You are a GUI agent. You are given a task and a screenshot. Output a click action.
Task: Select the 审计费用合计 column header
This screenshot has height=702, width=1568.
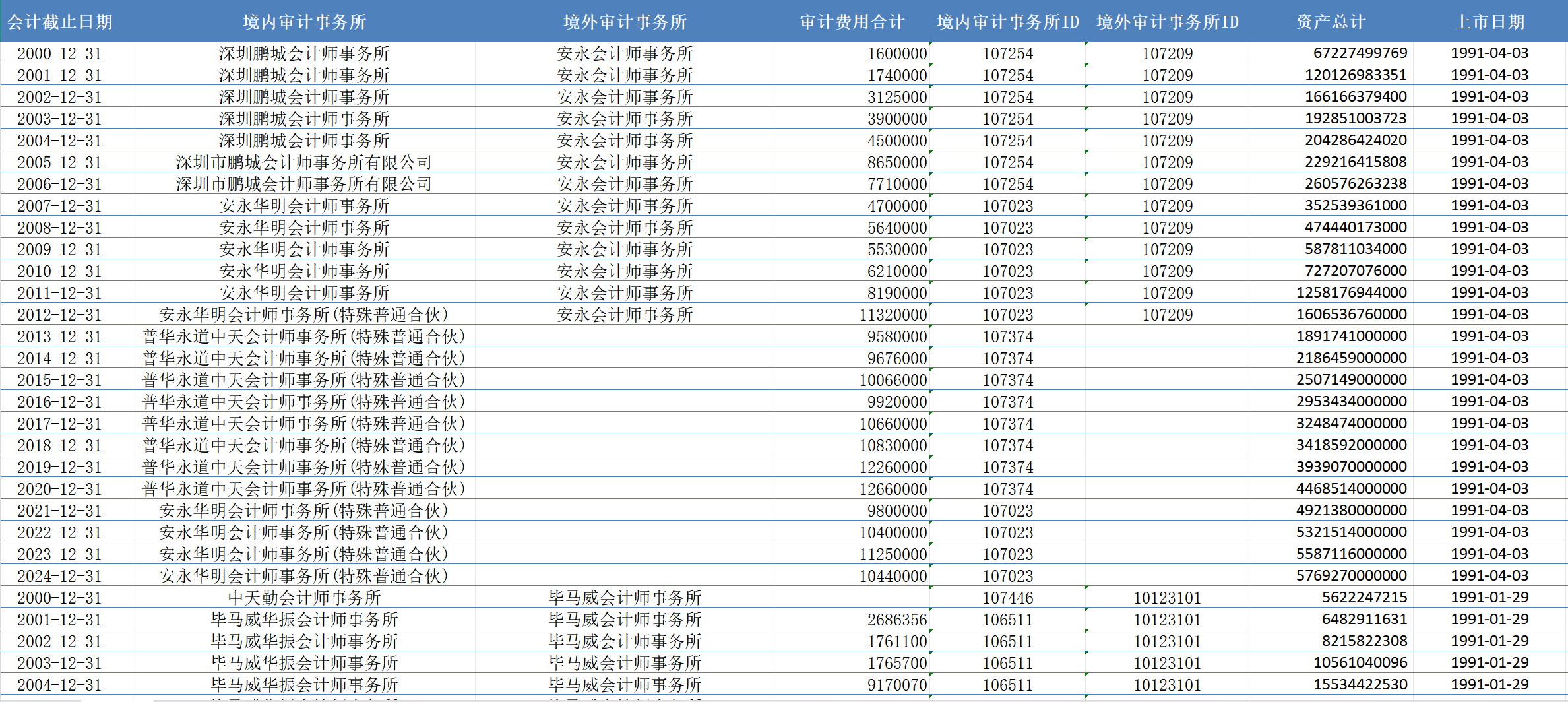click(x=852, y=22)
